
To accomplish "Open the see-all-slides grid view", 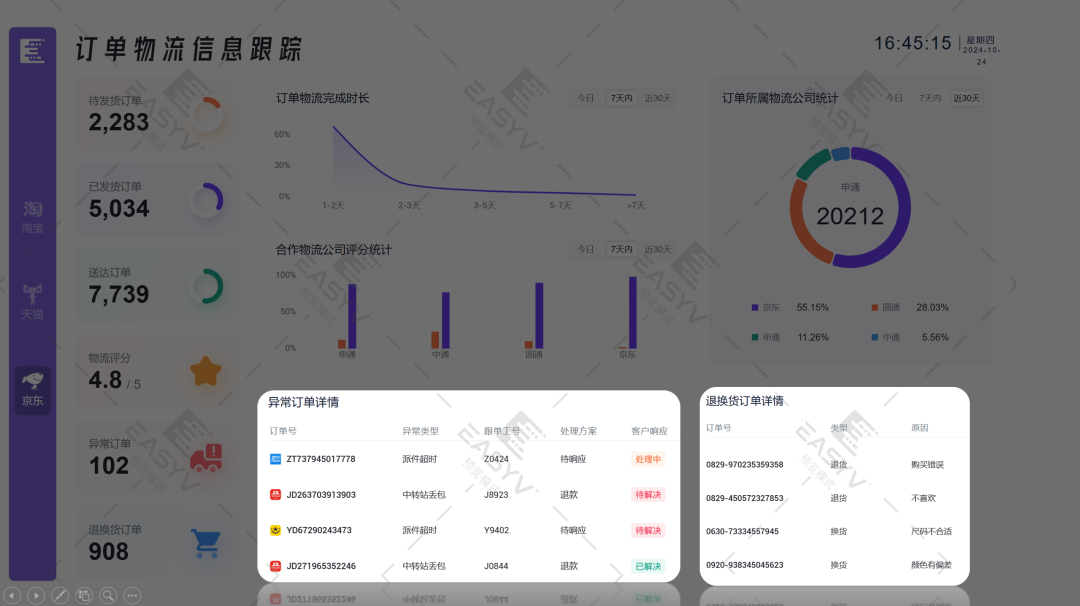I will pyautogui.click(x=84, y=595).
